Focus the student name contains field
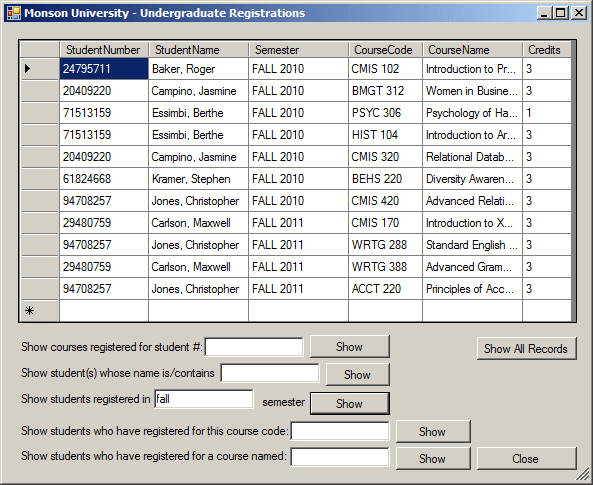The width and height of the screenshot is (593, 485). pyautogui.click(x=270, y=373)
